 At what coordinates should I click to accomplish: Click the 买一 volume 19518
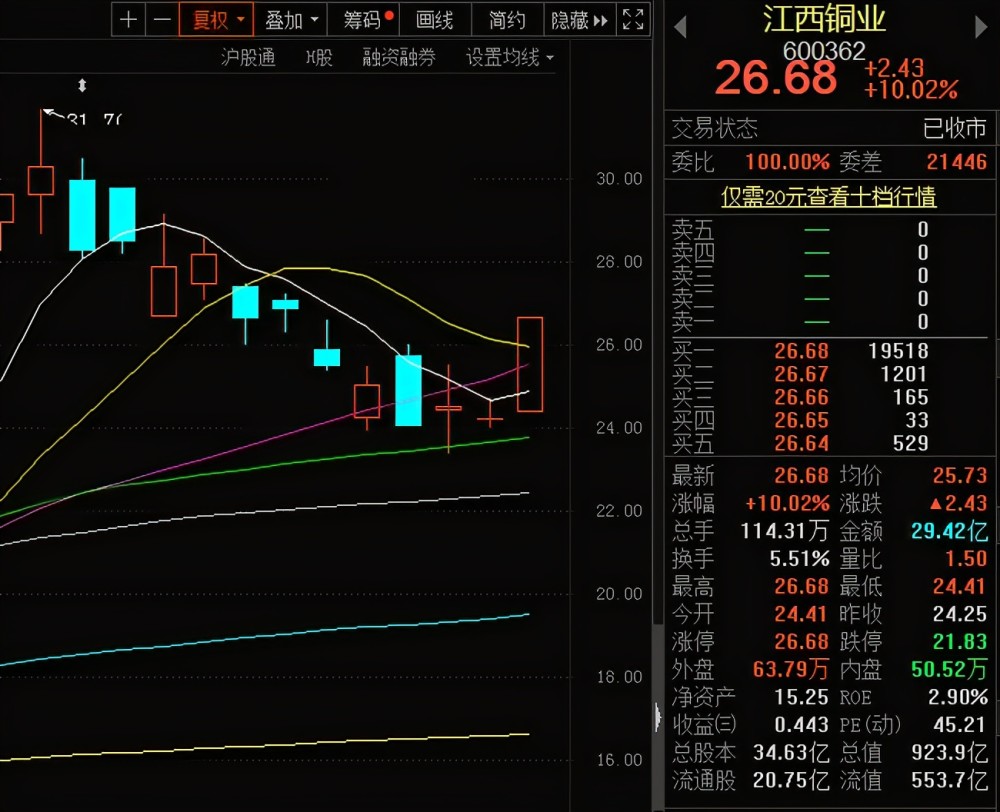click(898, 351)
